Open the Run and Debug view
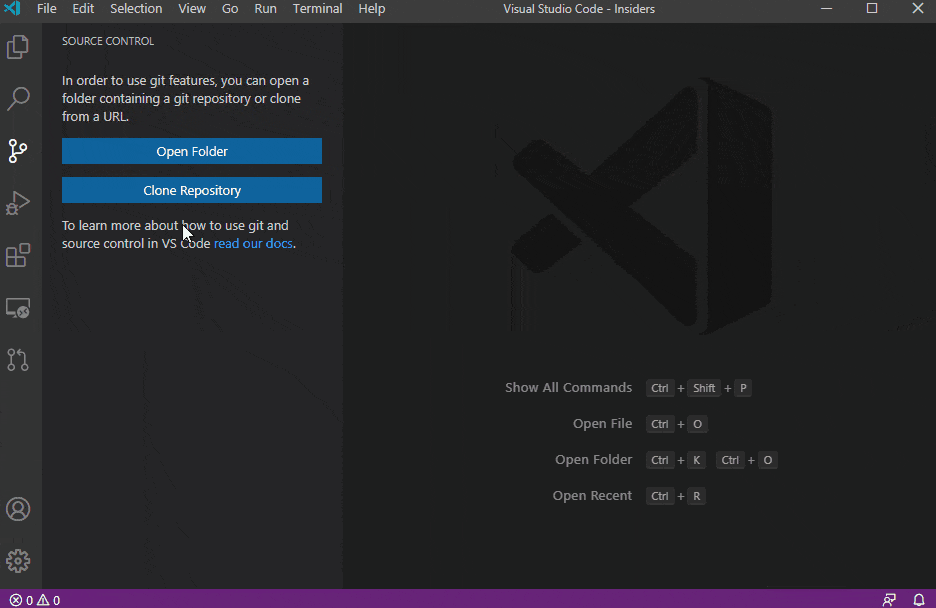Screen dimensions: 936x608 (x=18, y=203)
